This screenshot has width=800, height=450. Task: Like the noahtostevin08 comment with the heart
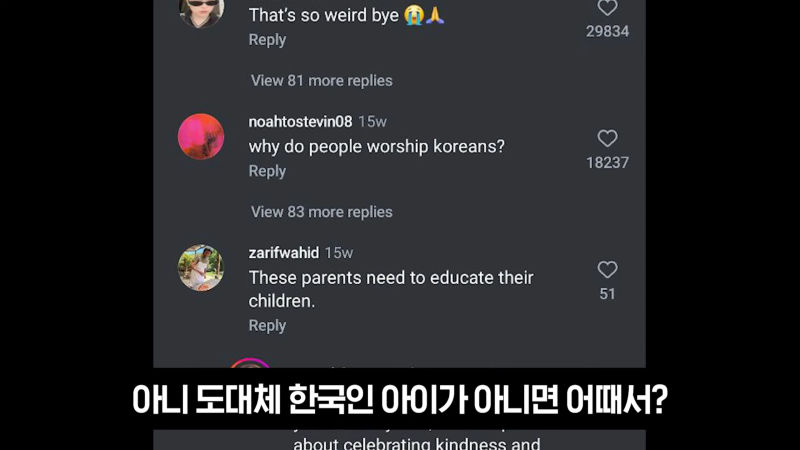click(607, 138)
